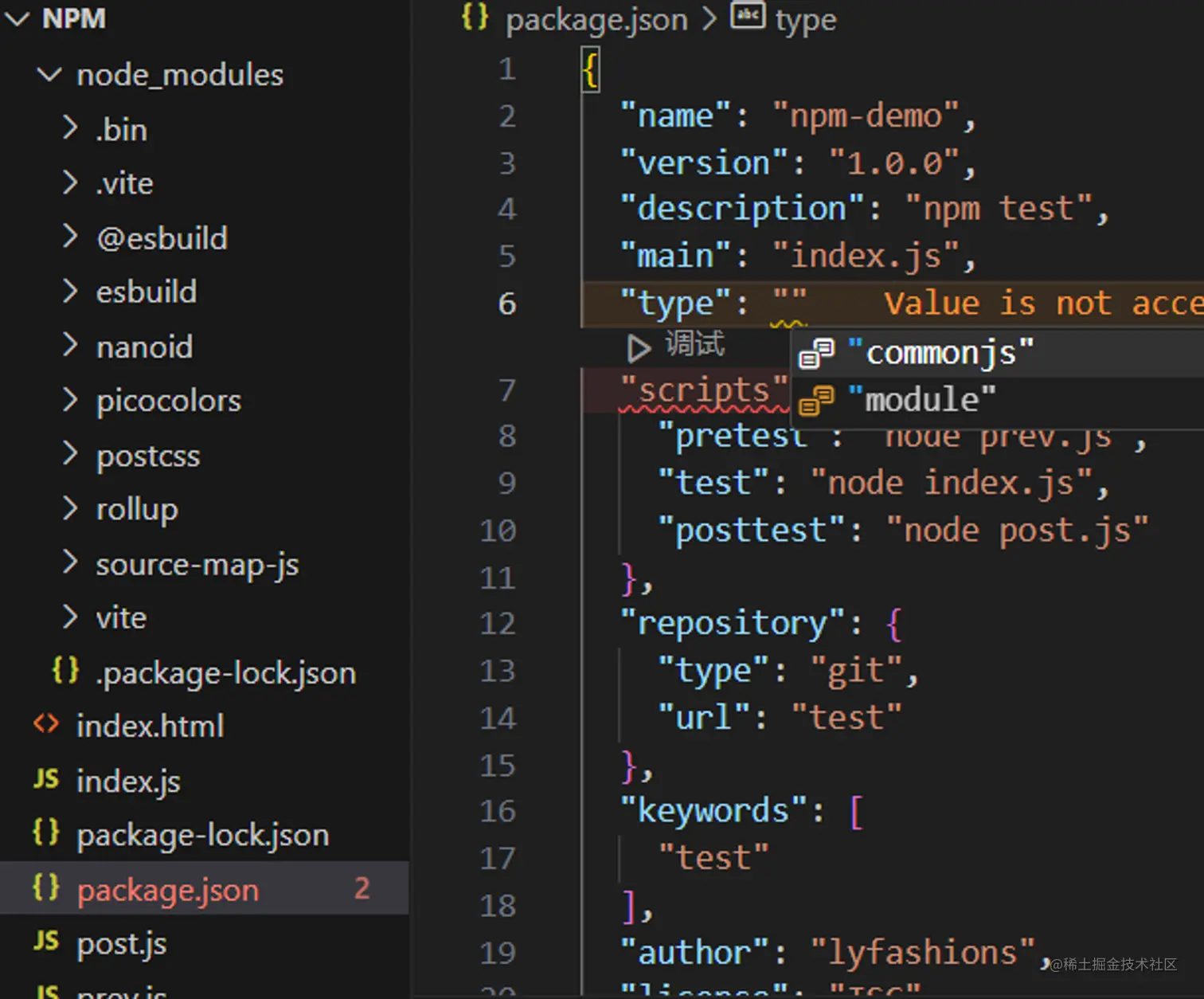The image size is (1204, 999).
Task: Click the opening brace on line 1
Action: point(590,70)
